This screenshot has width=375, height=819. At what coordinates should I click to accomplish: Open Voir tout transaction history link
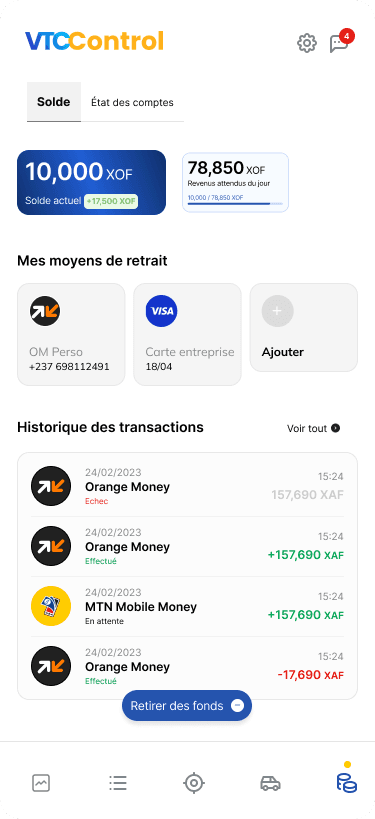(x=313, y=428)
